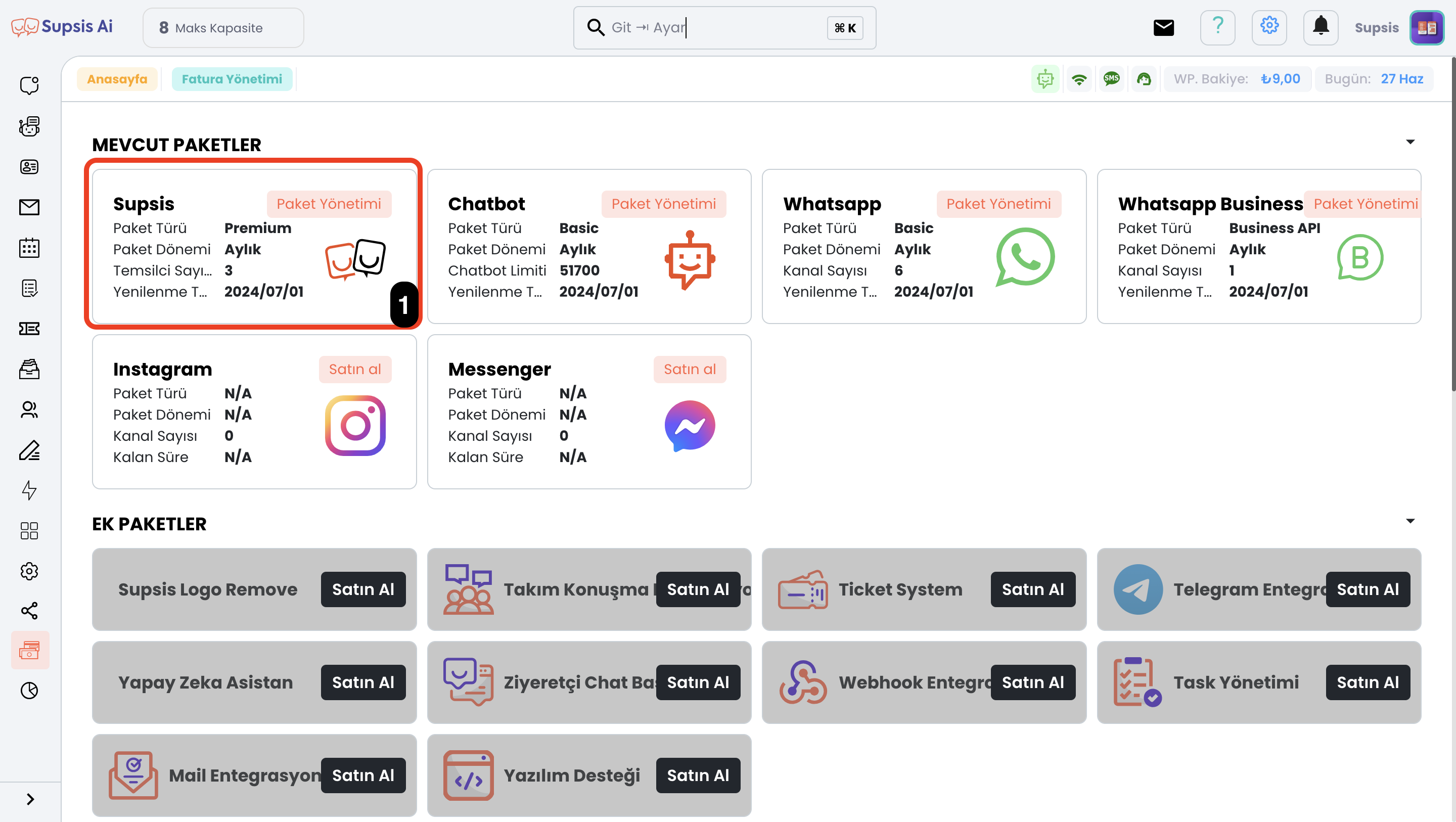1456x822 pixels.
Task: Click the wifi connection status icon
Action: tap(1079, 78)
